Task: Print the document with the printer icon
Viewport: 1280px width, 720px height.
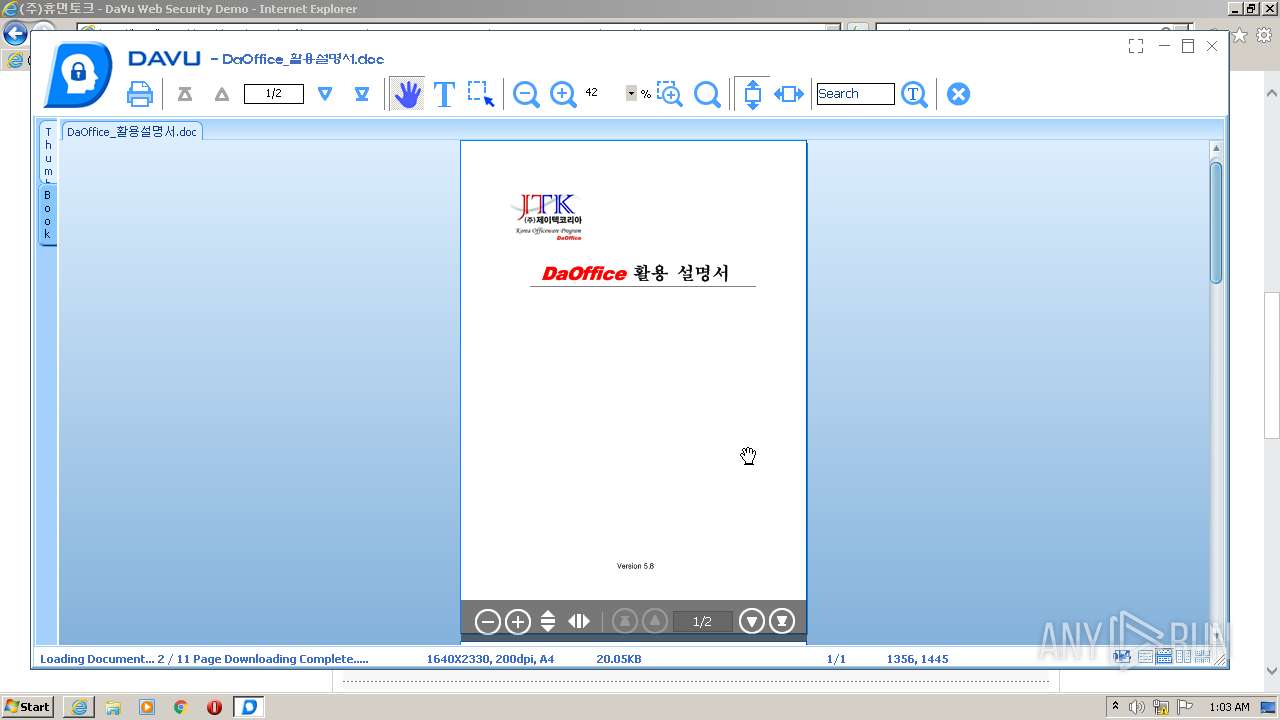Action: tap(140, 94)
